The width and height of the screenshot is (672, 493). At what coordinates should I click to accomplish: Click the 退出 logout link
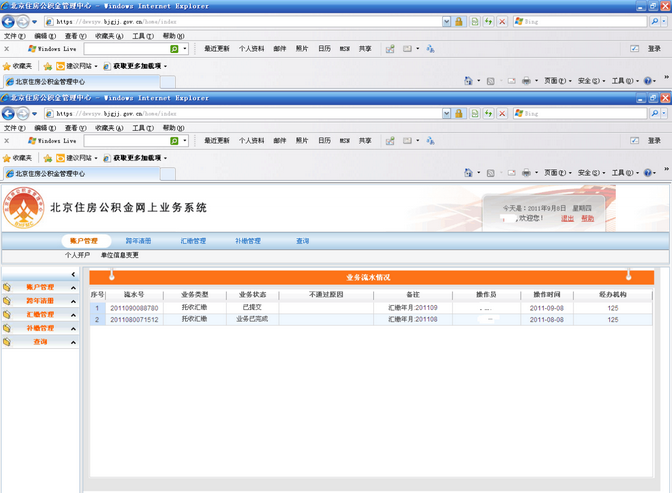(x=567, y=218)
